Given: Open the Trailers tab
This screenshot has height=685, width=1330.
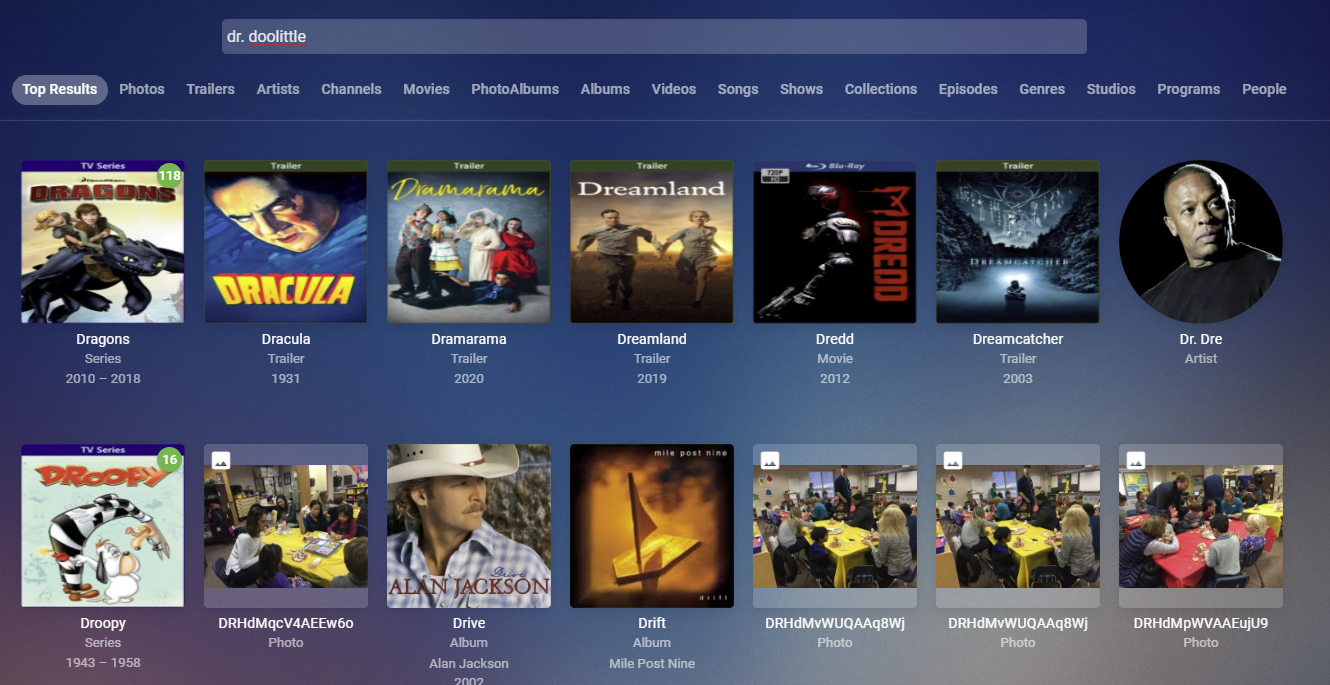Looking at the screenshot, I should click(210, 89).
